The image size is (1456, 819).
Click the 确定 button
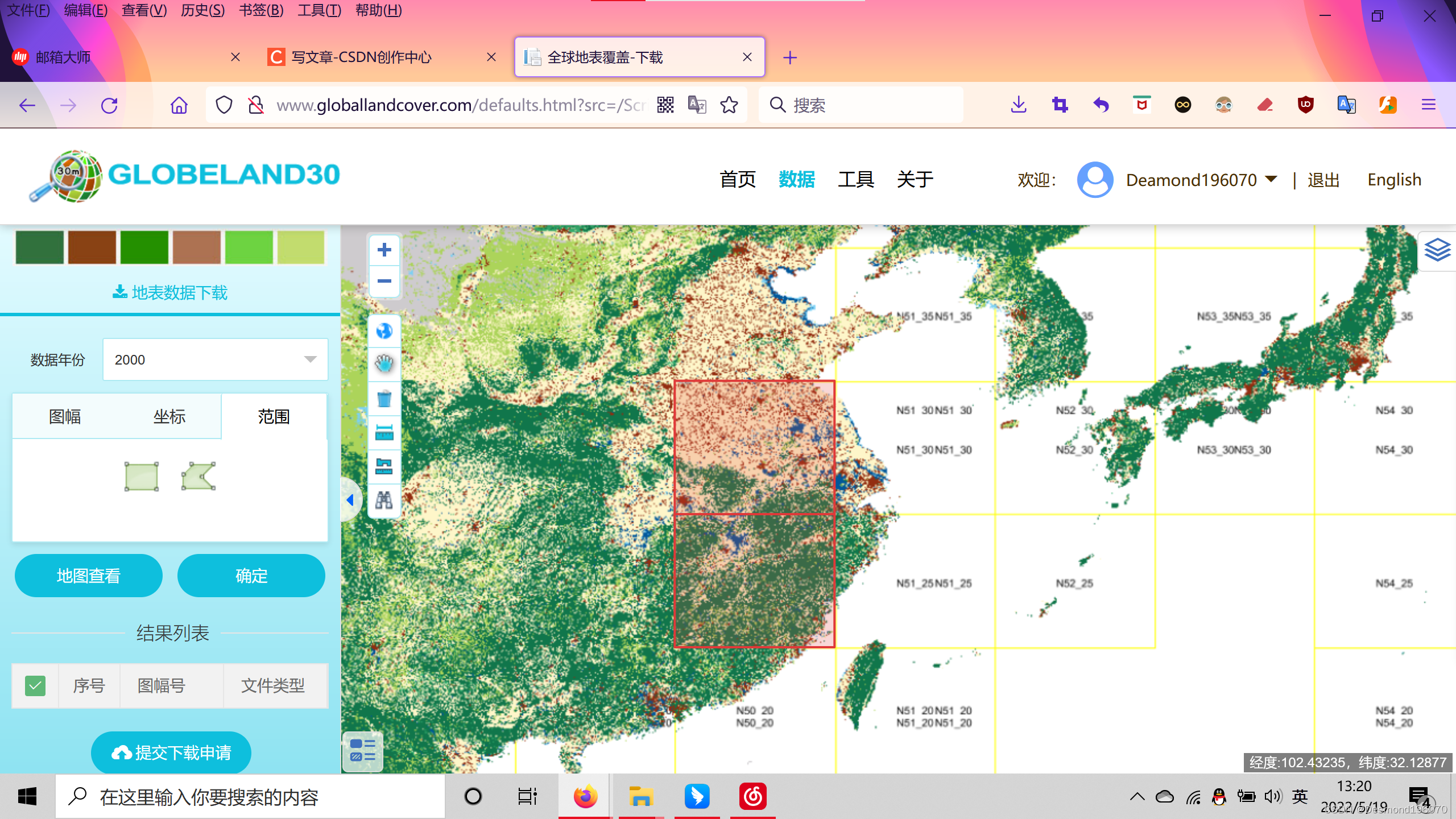point(251,576)
